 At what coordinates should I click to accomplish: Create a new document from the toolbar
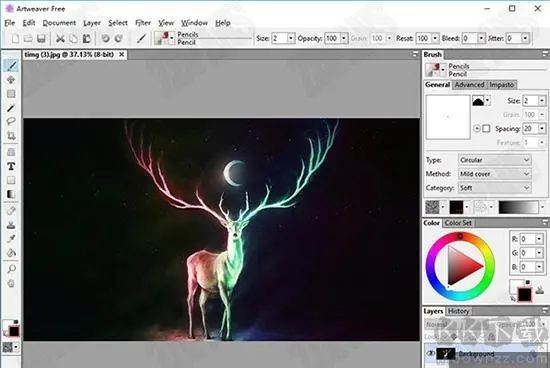coord(15,38)
